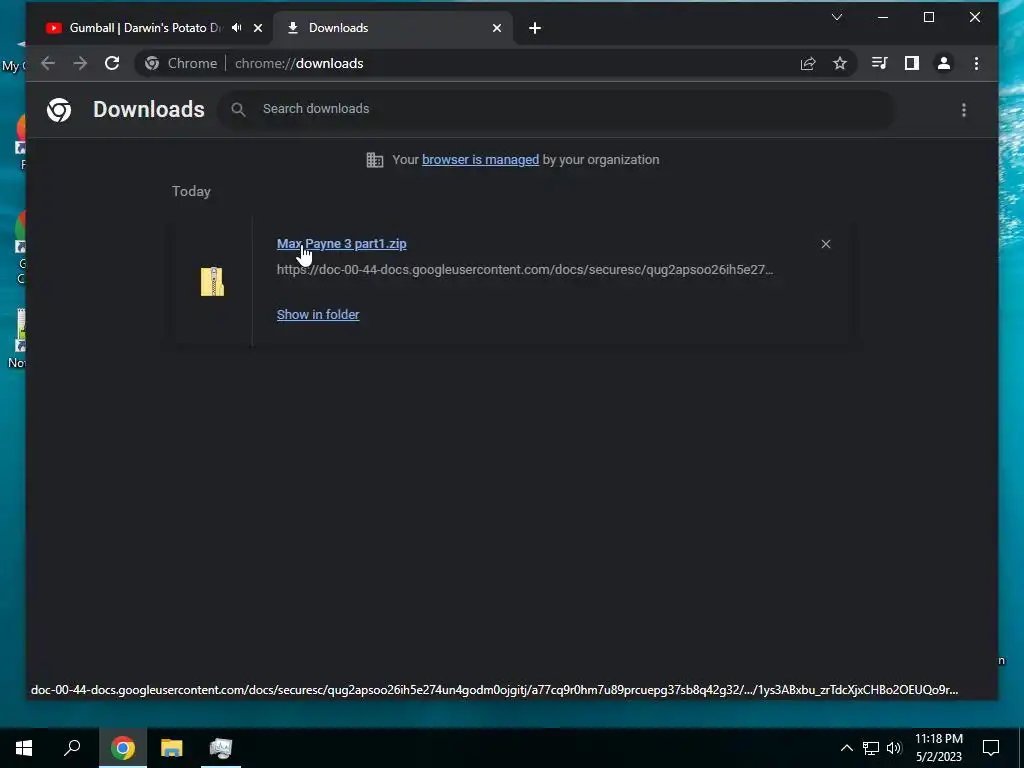The height and width of the screenshot is (768, 1024).
Task: Share this page icon in address bar
Action: tap(808, 63)
